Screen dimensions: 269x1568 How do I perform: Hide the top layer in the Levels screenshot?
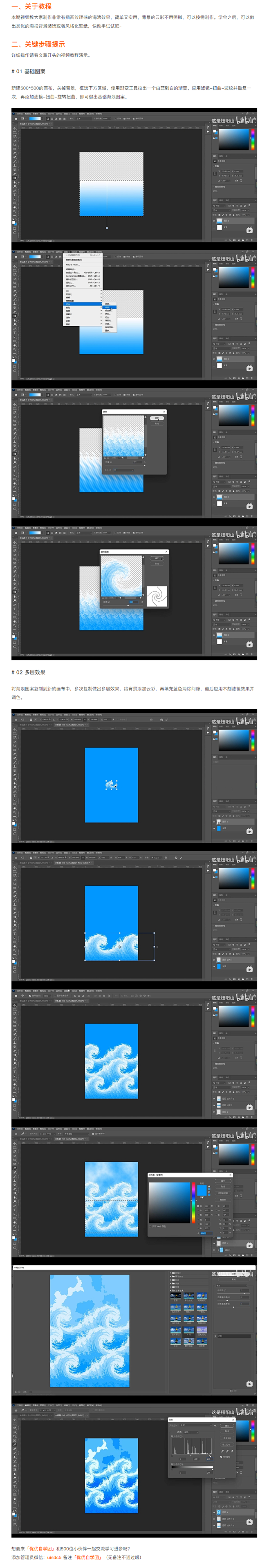click(x=214, y=1512)
